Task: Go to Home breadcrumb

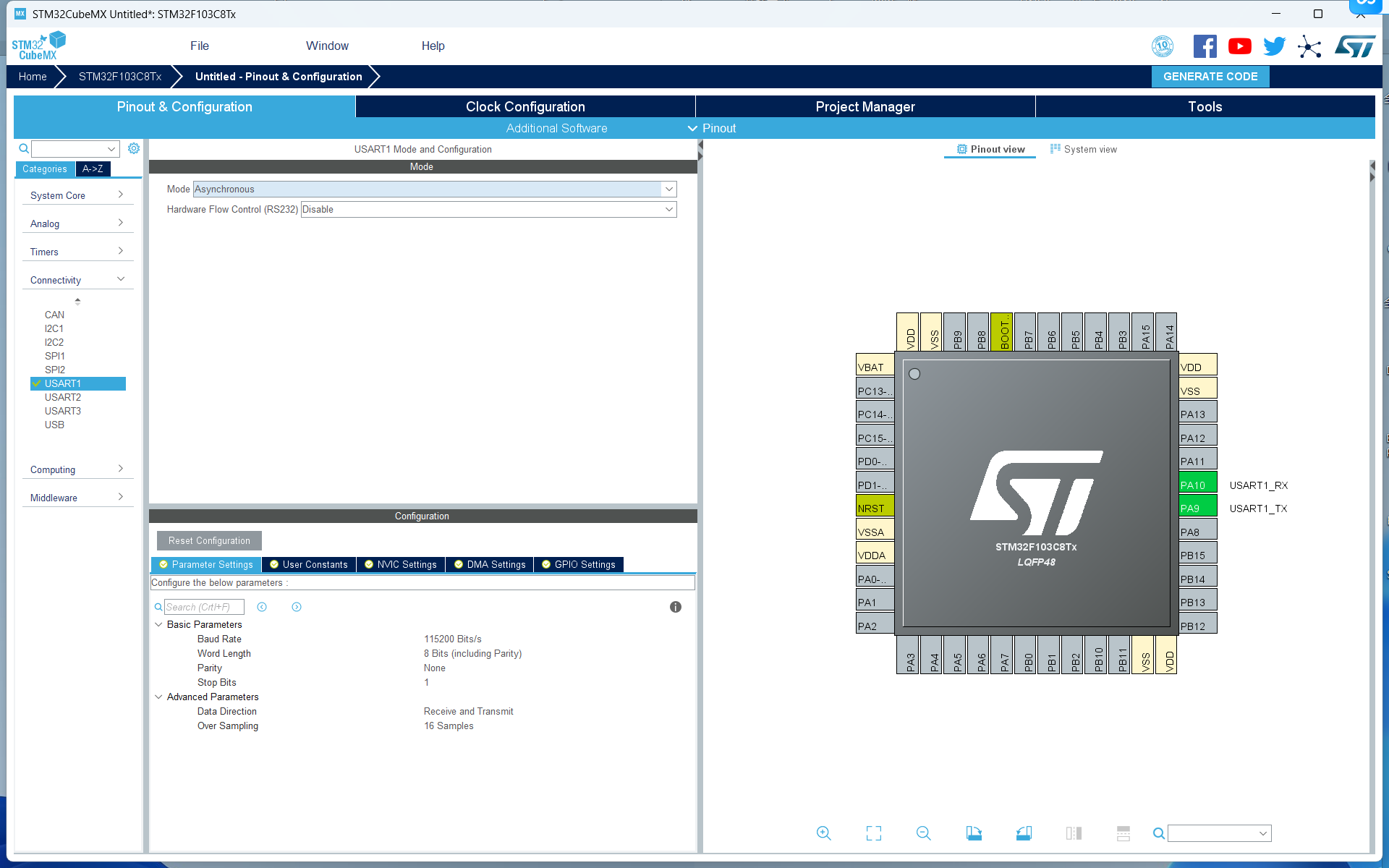Action: pos(33,76)
